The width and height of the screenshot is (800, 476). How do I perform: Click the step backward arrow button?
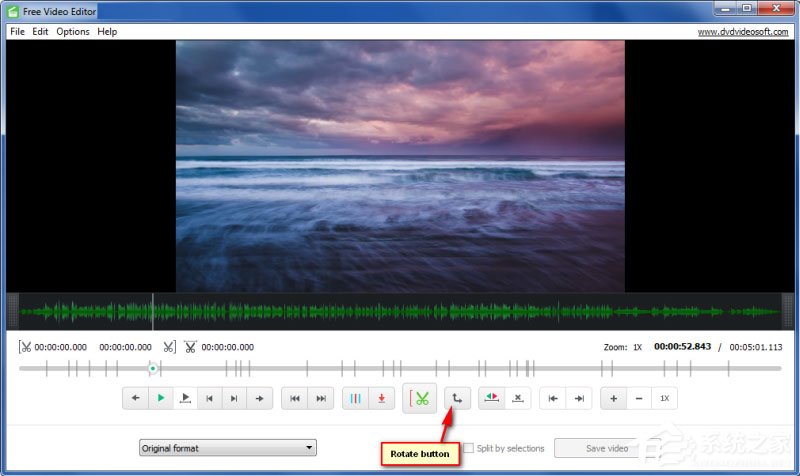136,398
